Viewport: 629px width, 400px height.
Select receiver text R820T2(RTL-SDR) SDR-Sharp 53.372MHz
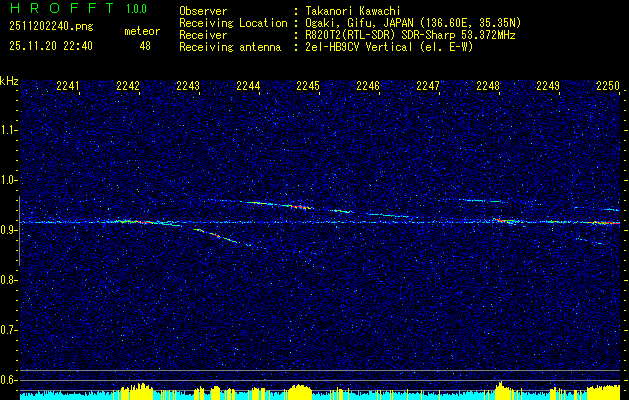pos(410,35)
